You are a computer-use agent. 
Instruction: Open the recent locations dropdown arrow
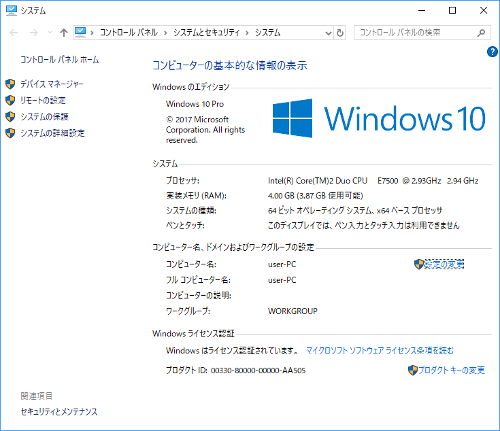[50, 33]
